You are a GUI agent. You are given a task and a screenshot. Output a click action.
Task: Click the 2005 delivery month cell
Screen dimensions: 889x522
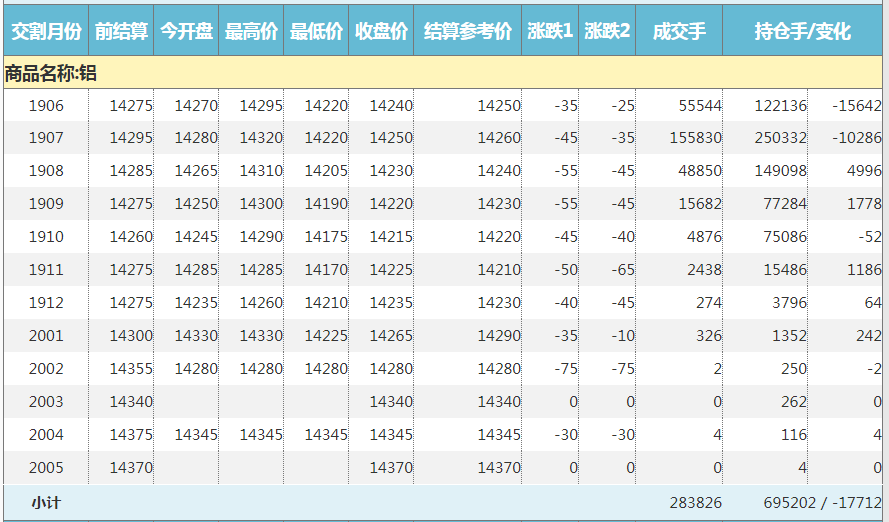[46, 468]
